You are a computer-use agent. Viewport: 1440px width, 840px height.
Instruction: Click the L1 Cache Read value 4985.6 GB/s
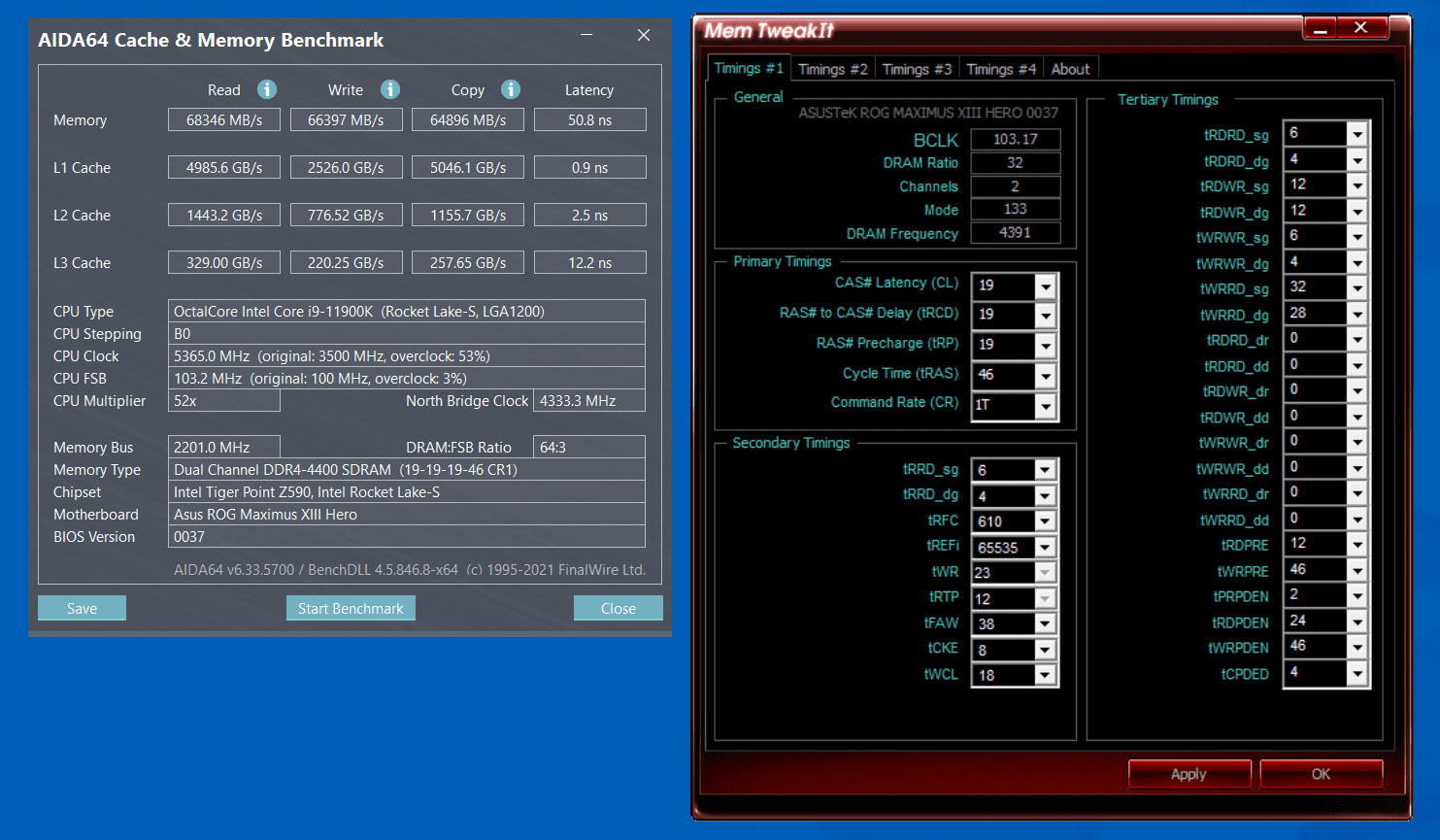(x=224, y=167)
